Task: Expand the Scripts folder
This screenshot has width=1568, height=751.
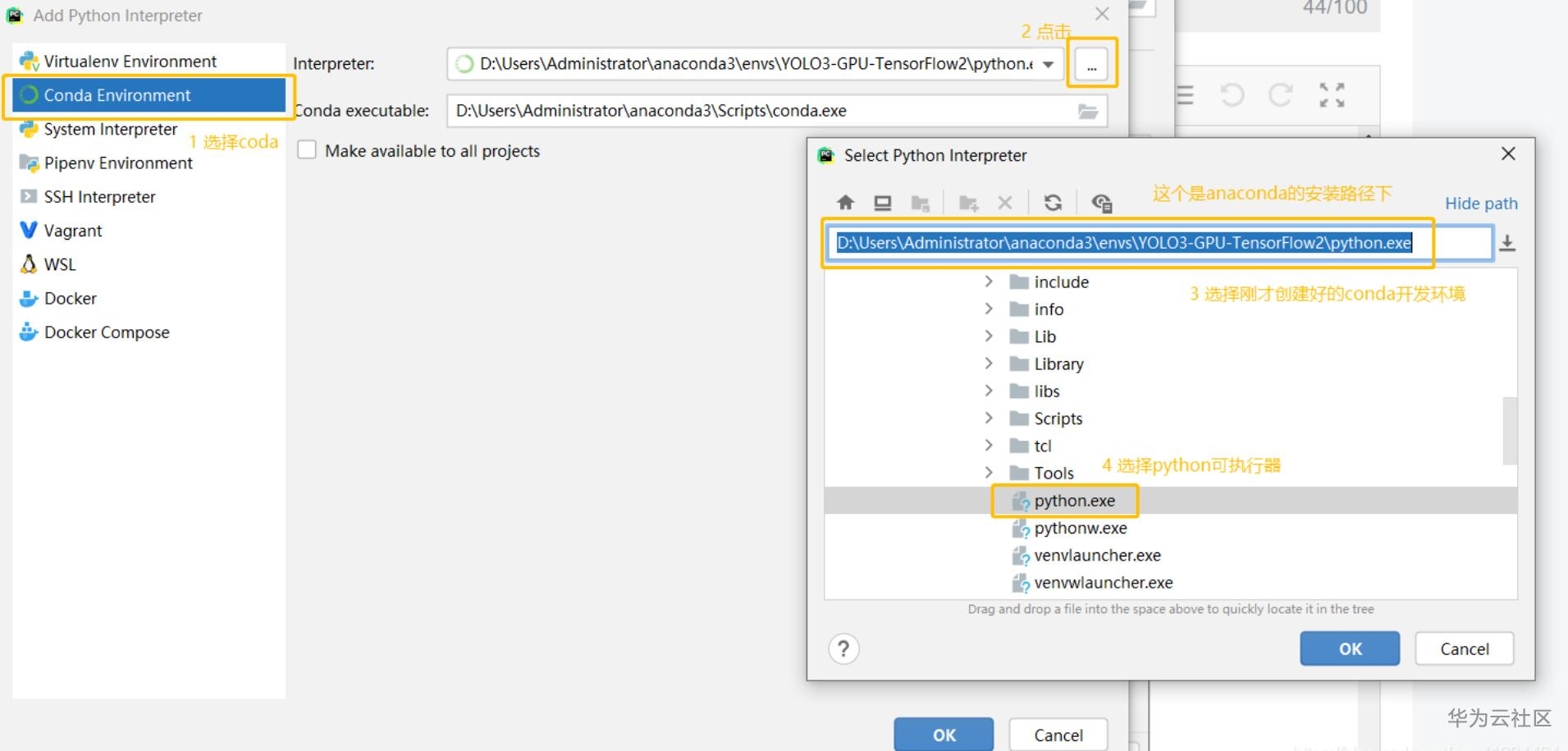Action: pos(989,418)
